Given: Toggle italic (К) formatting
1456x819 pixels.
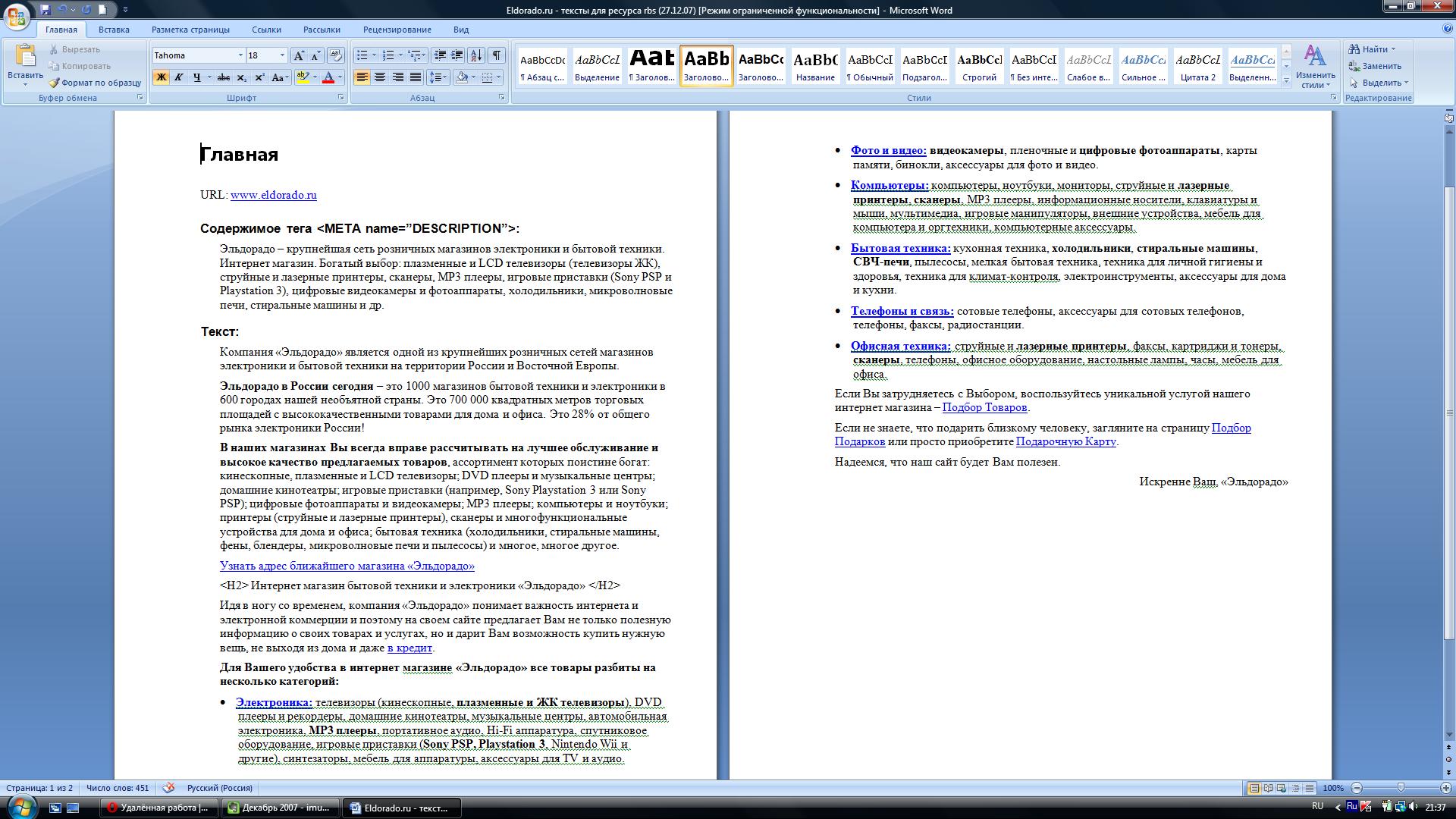Looking at the screenshot, I should click(179, 77).
